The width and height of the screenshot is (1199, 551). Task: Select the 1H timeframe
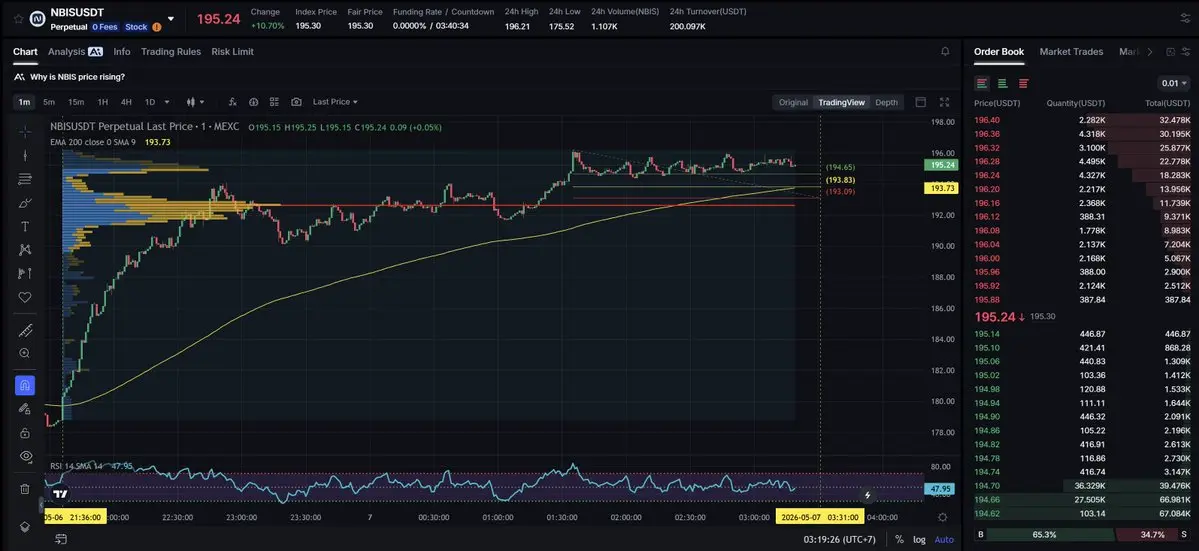(102, 102)
